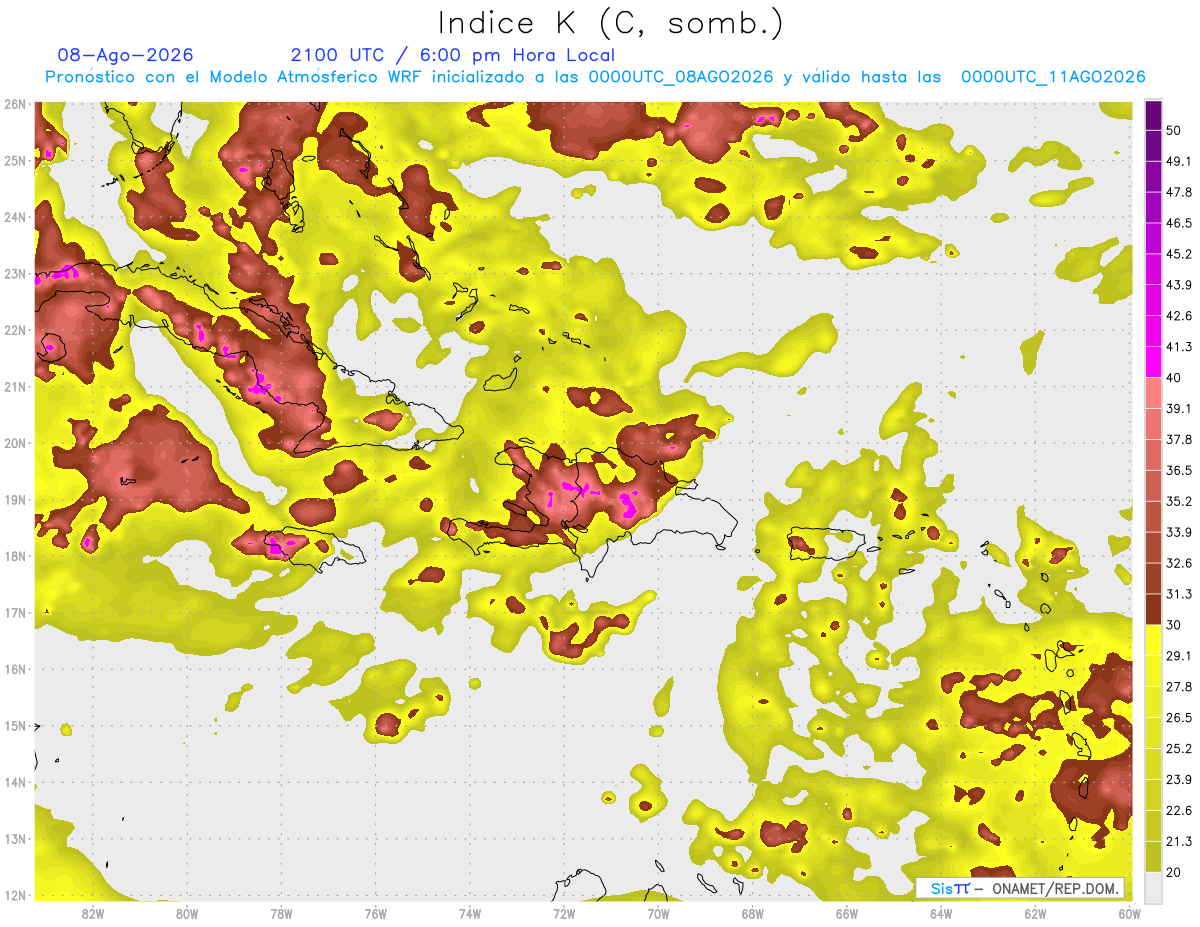Click the "20N" latitude label
Screen dimensions: 1200x927
(x=14, y=443)
